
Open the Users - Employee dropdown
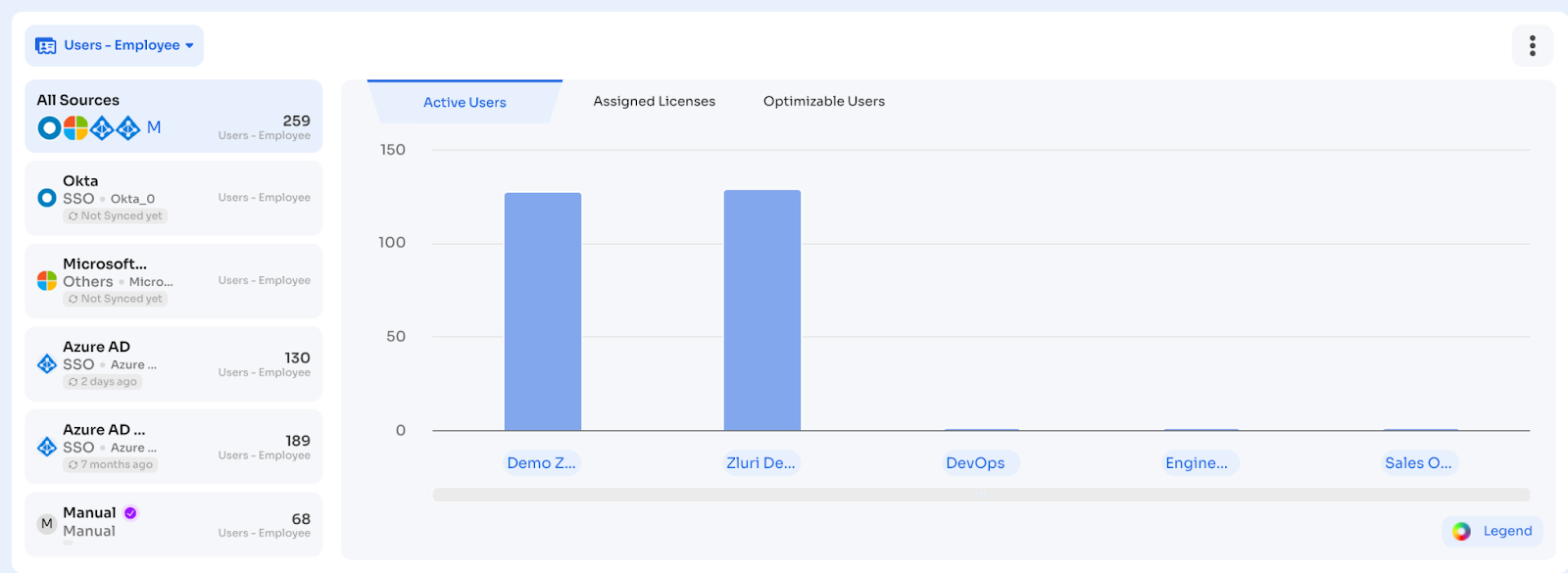[114, 46]
